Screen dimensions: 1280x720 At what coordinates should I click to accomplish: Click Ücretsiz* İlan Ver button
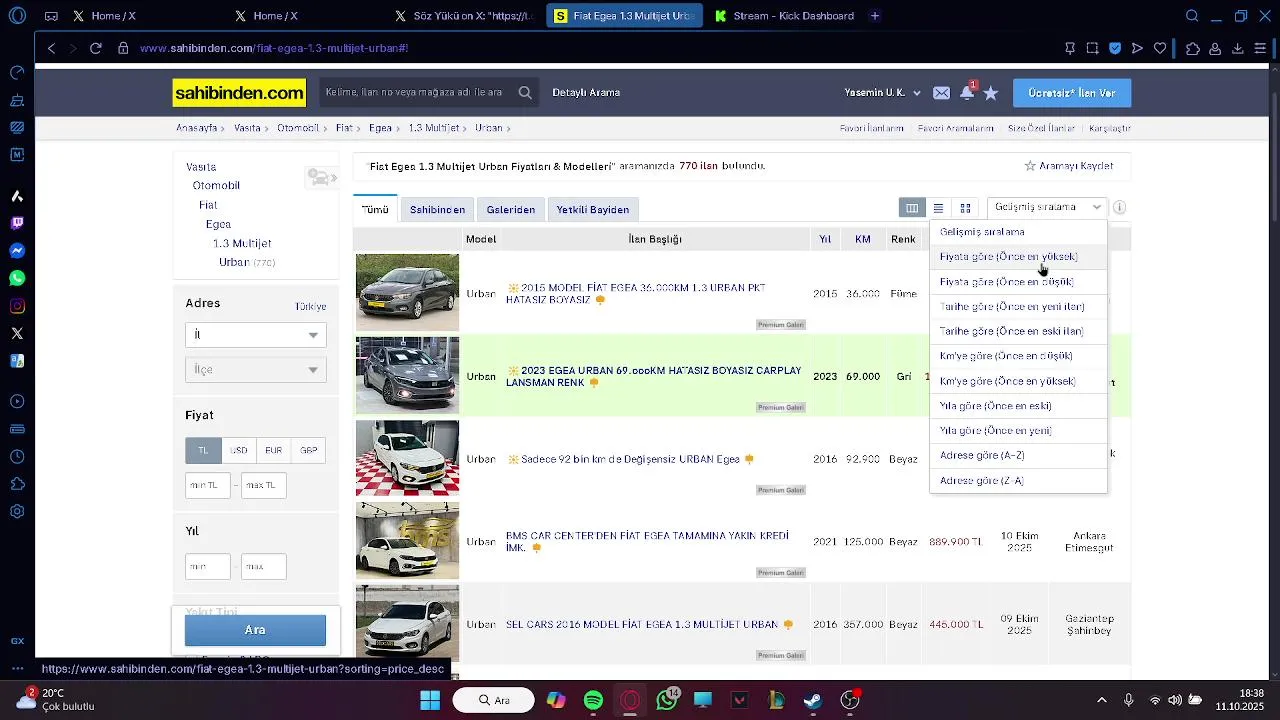1072,93
